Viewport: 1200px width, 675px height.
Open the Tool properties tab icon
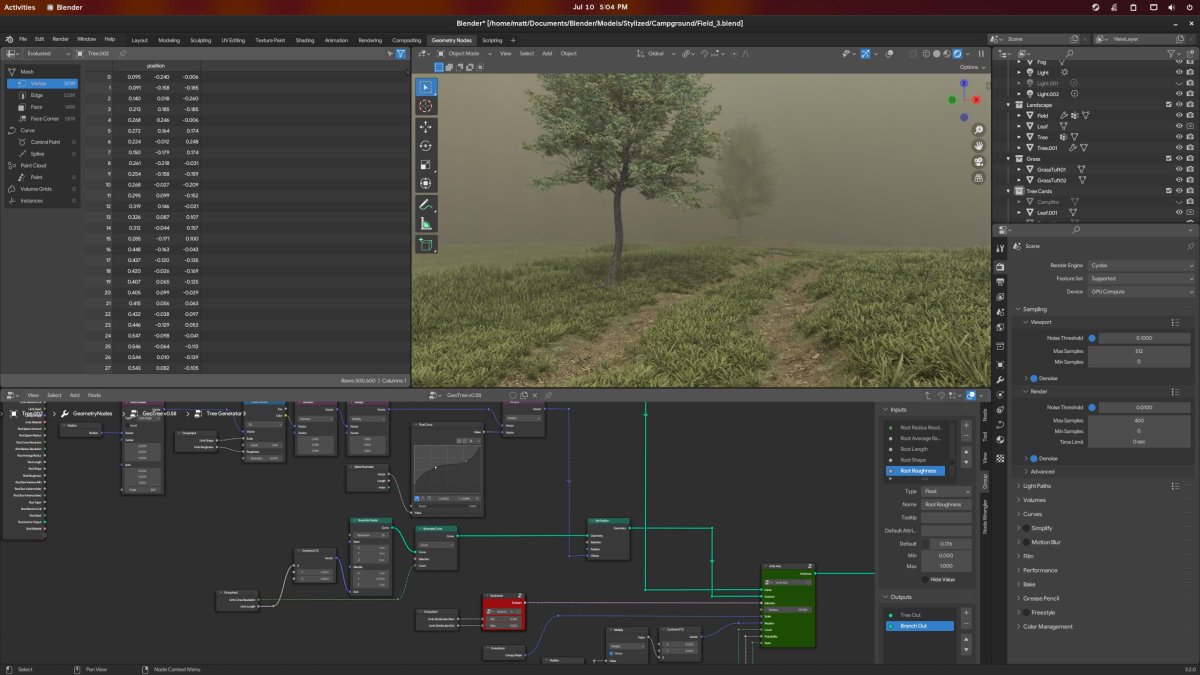(1000, 248)
